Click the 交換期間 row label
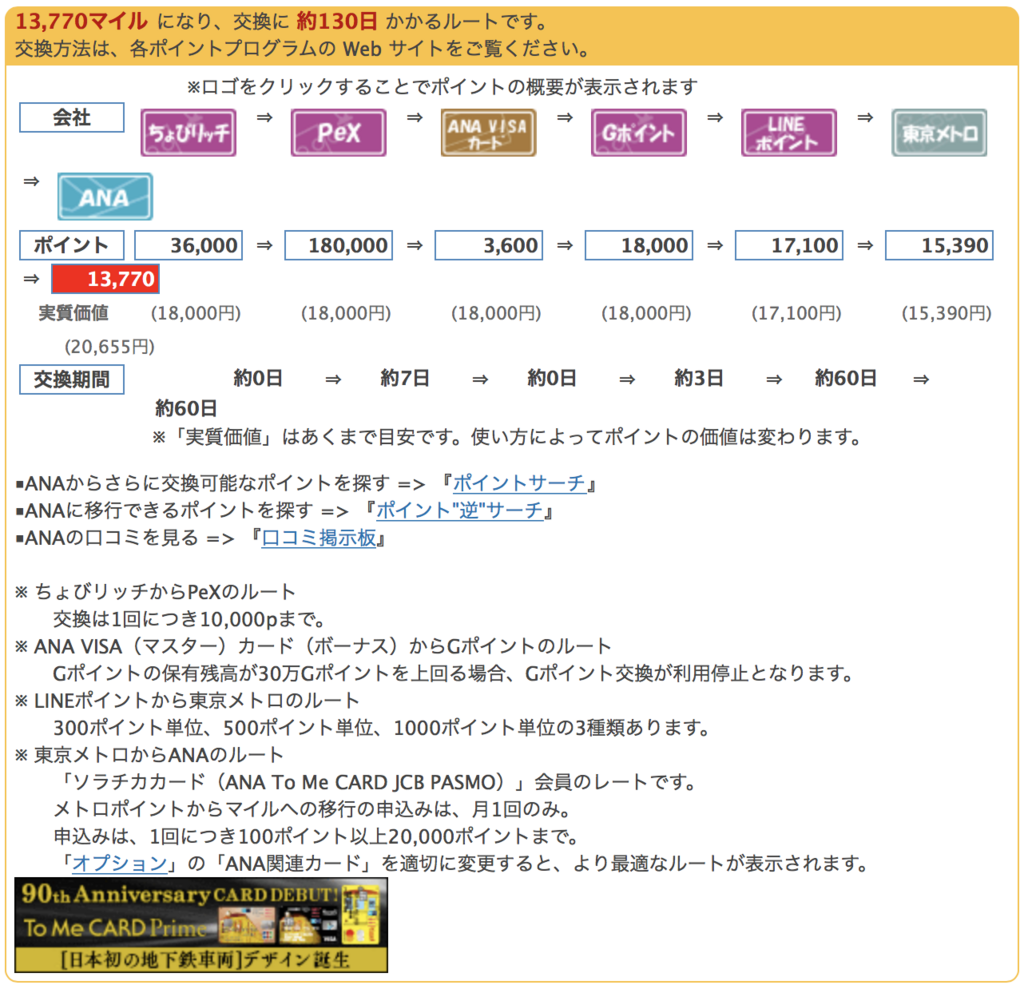Image resolution: width=1024 pixels, height=989 pixels. pyautogui.click(x=72, y=379)
